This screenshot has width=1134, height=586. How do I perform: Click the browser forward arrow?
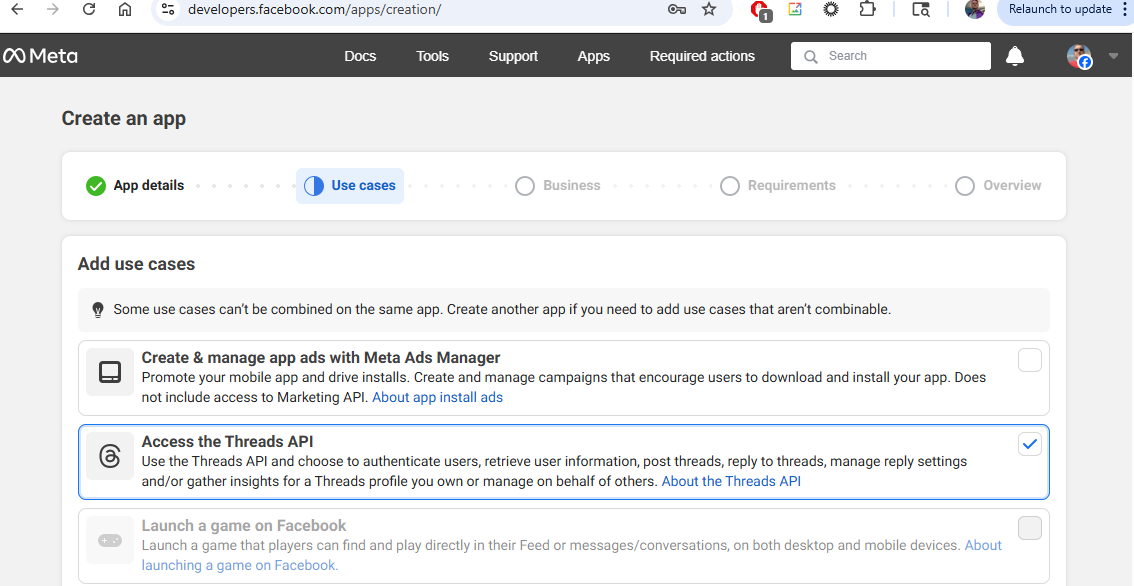pyautogui.click(x=53, y=9)
